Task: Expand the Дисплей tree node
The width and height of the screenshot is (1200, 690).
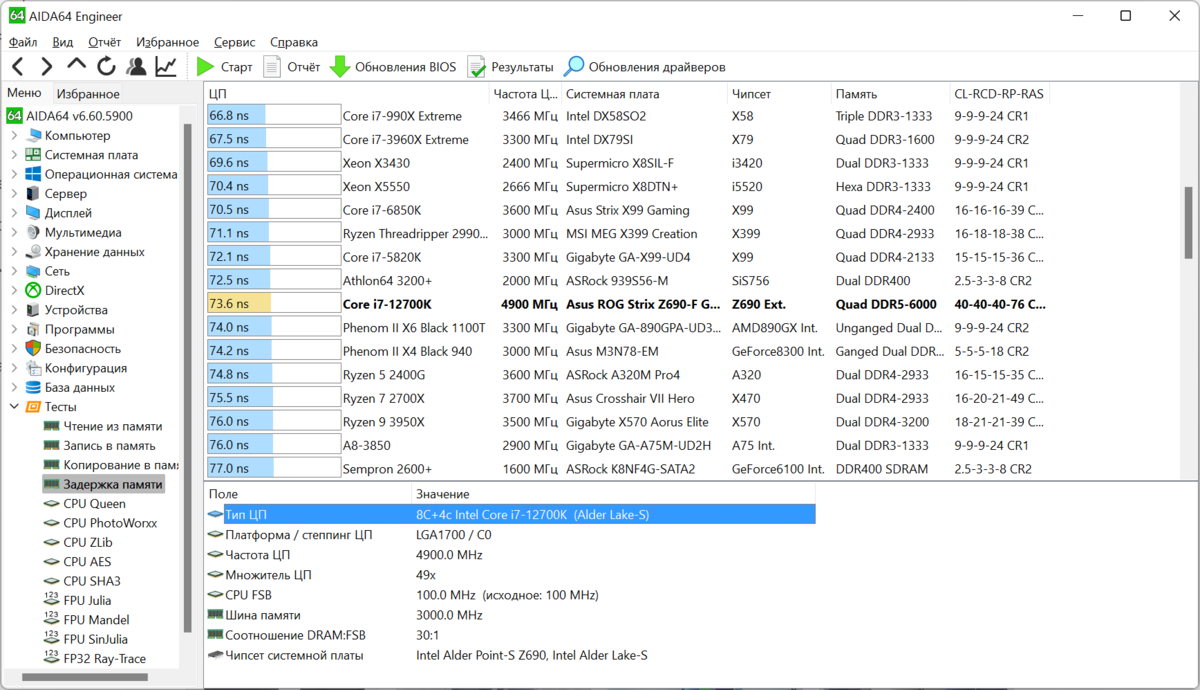Action: click(14, 213)
